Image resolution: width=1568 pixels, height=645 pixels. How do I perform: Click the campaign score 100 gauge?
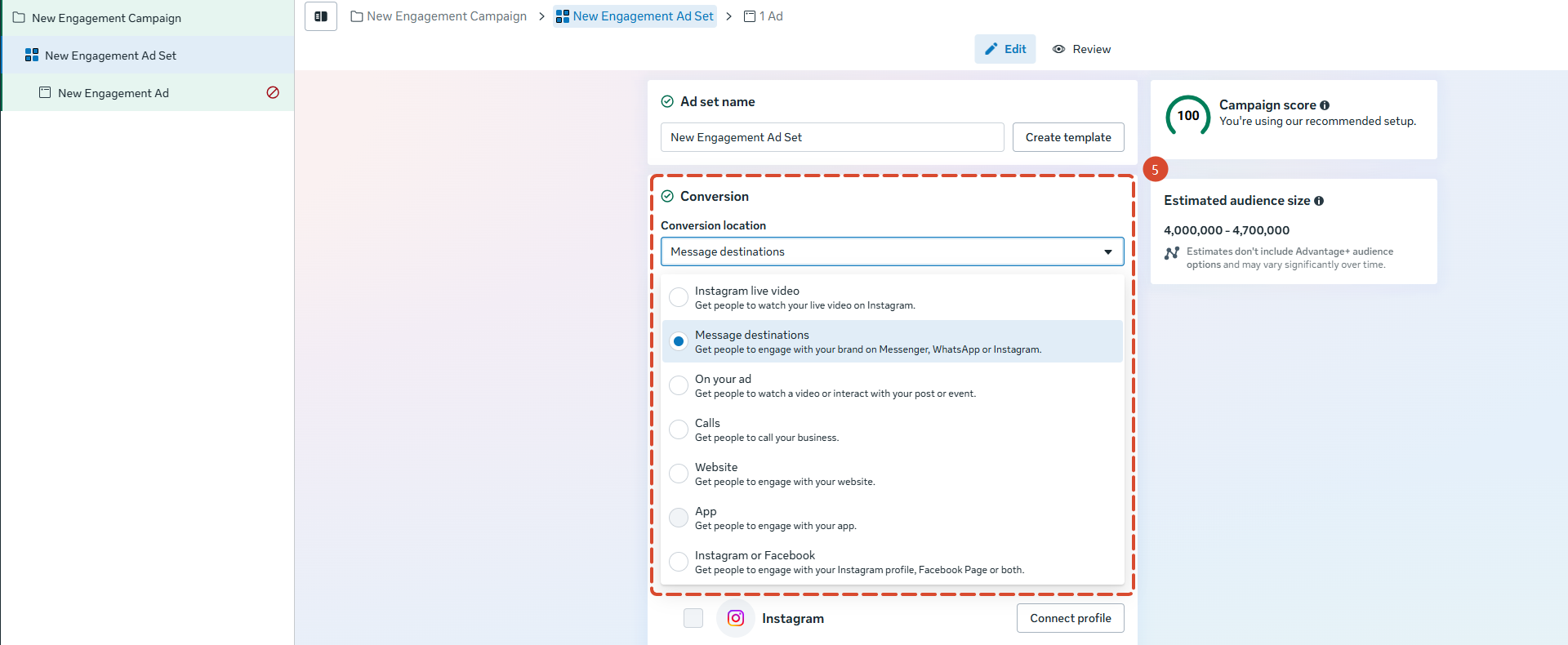click(1188, 116)
